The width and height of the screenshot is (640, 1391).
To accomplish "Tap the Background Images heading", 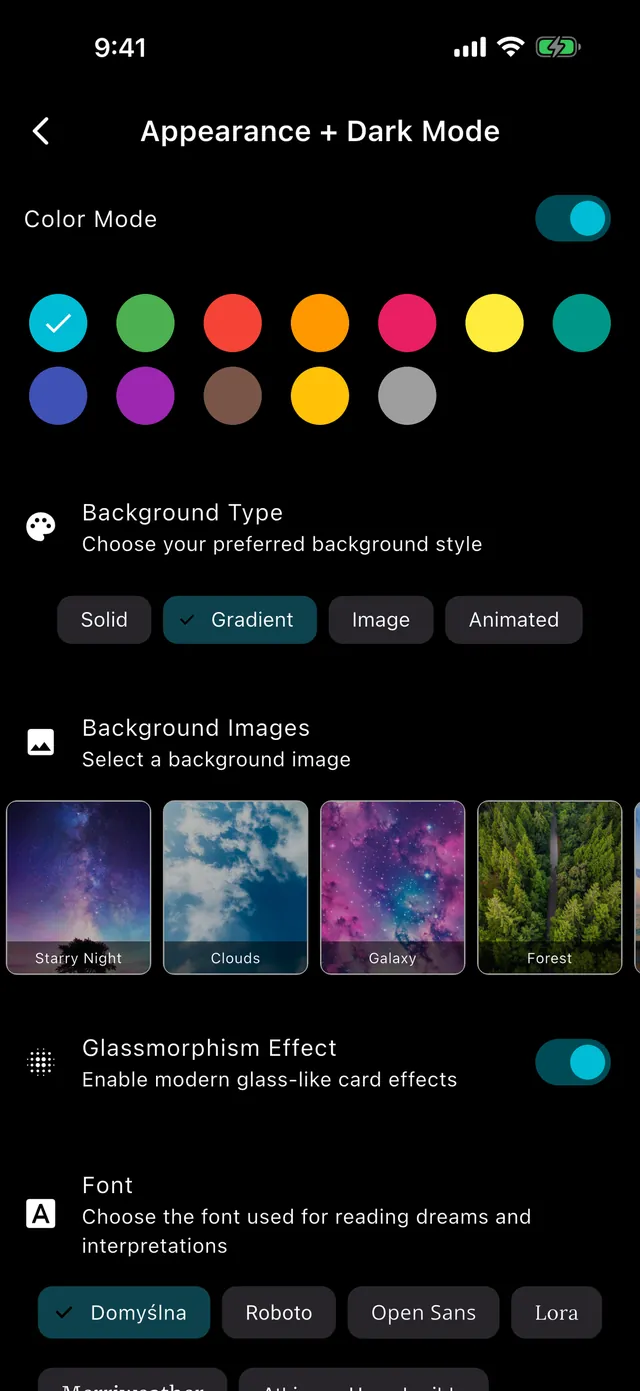I will [x=196, y=728].
